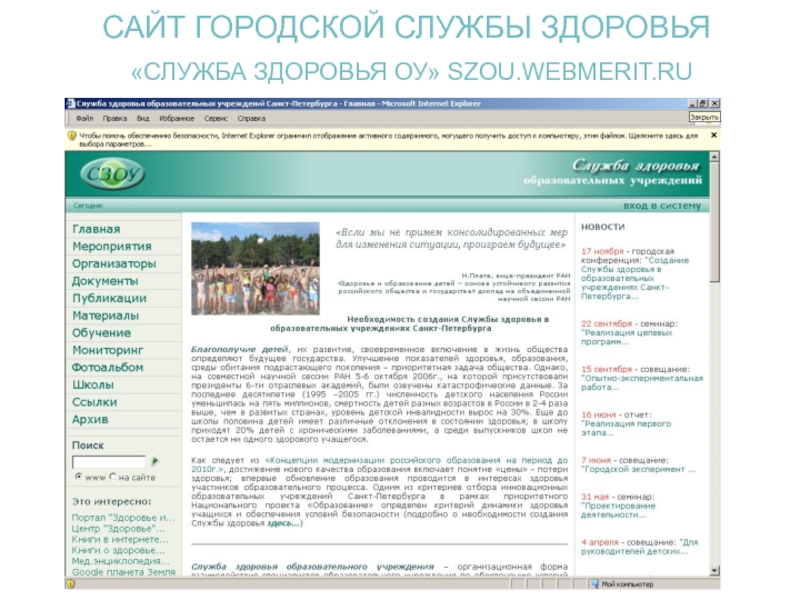Screen dimensions: 800x600
Task: Click Необходимость создания Службы здоровья heading
Action: [x=409, y=323]
